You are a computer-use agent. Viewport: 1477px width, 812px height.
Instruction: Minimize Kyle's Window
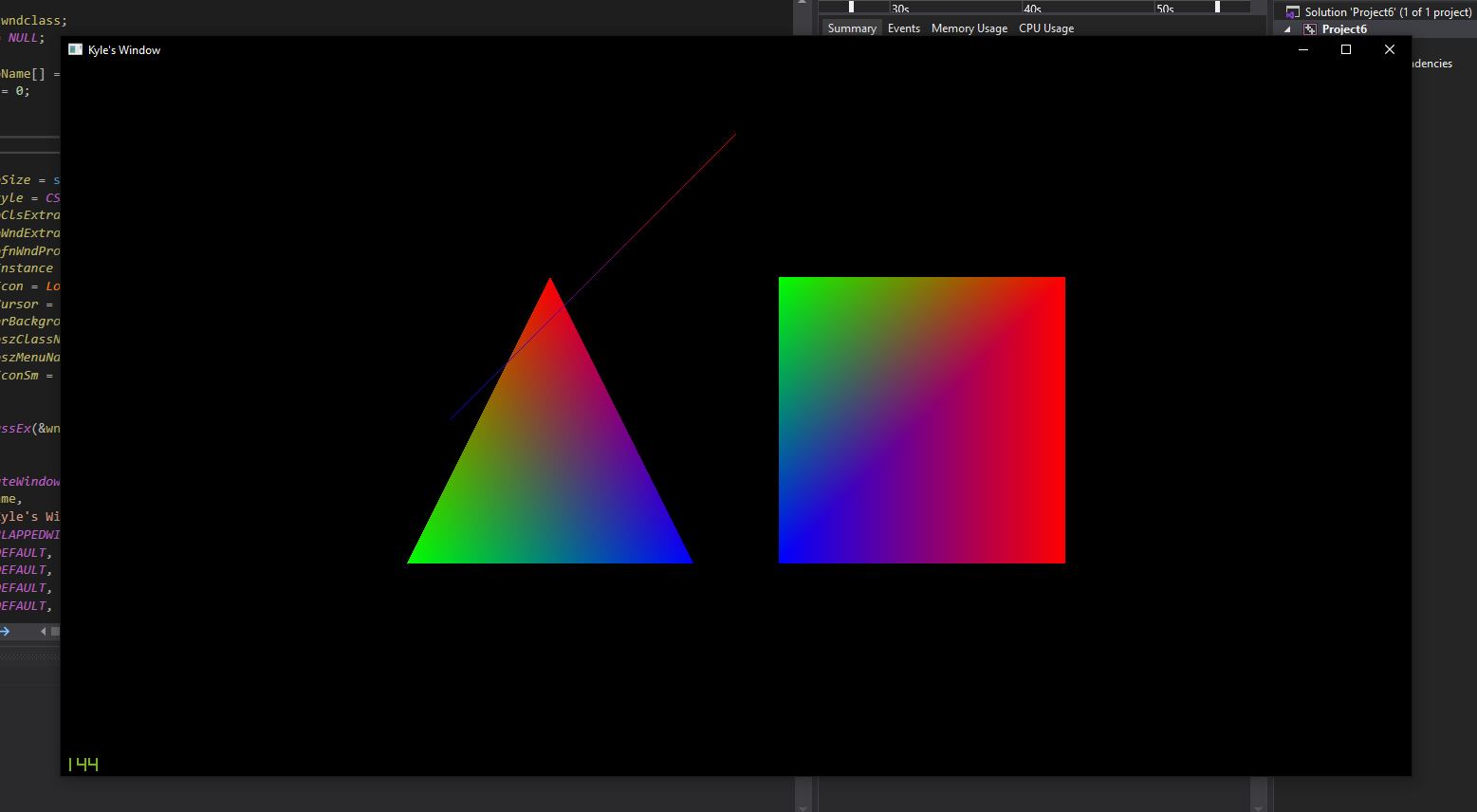point(1303,49)
